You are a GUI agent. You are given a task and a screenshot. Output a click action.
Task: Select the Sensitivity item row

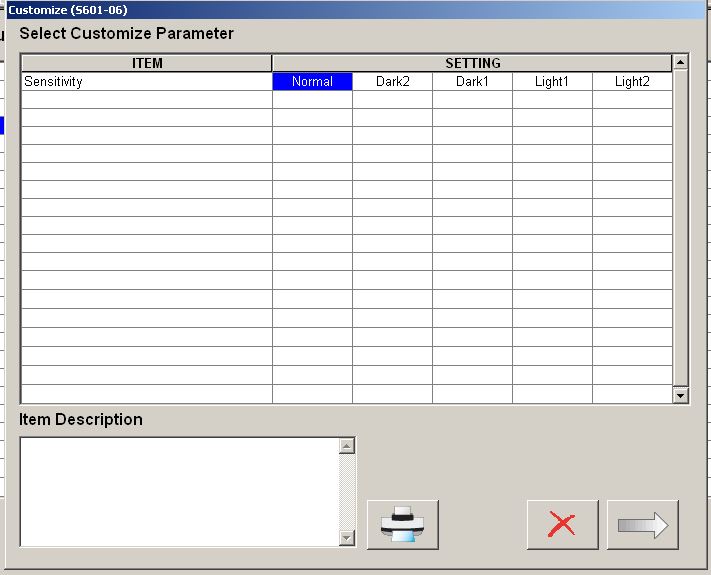tap(146, 82)
